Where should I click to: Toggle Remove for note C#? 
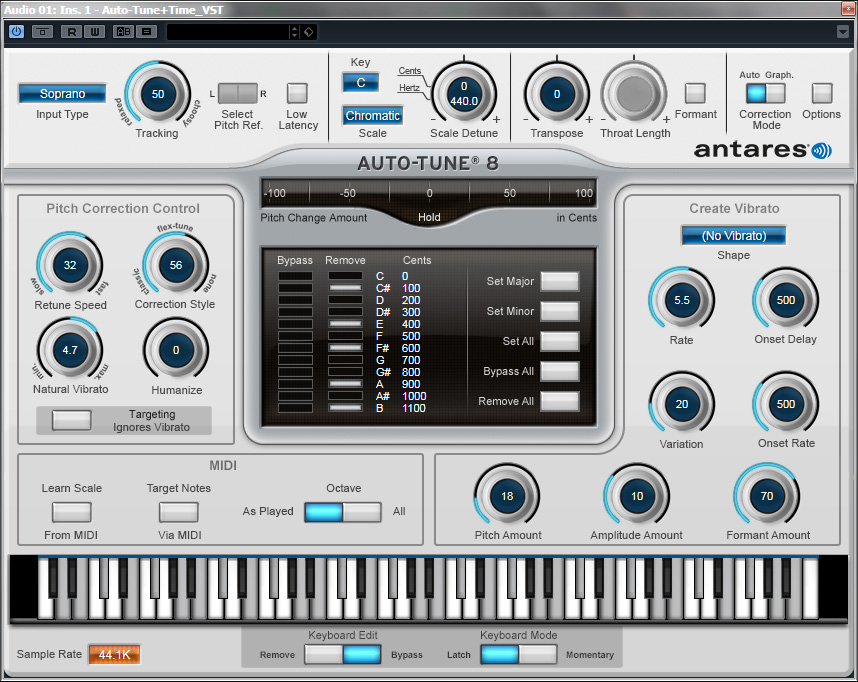pos(345,288)
